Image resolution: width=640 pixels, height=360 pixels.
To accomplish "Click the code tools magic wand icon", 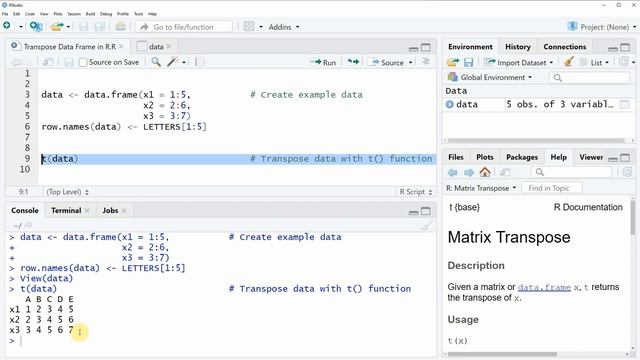I will click(x=173, y=62).
